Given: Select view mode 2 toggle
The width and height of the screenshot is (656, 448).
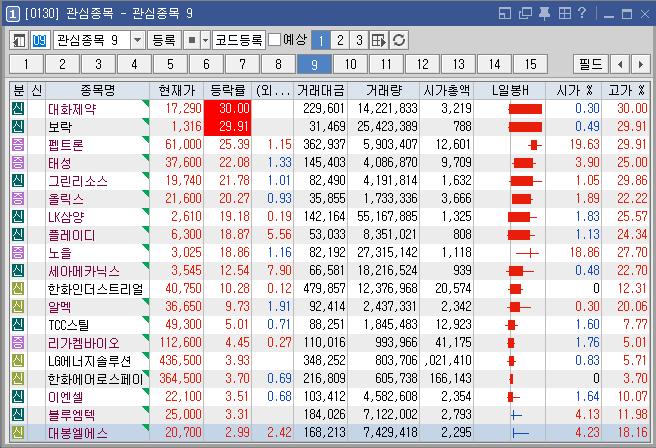Looking at the screenshot, I should (340, 41).
